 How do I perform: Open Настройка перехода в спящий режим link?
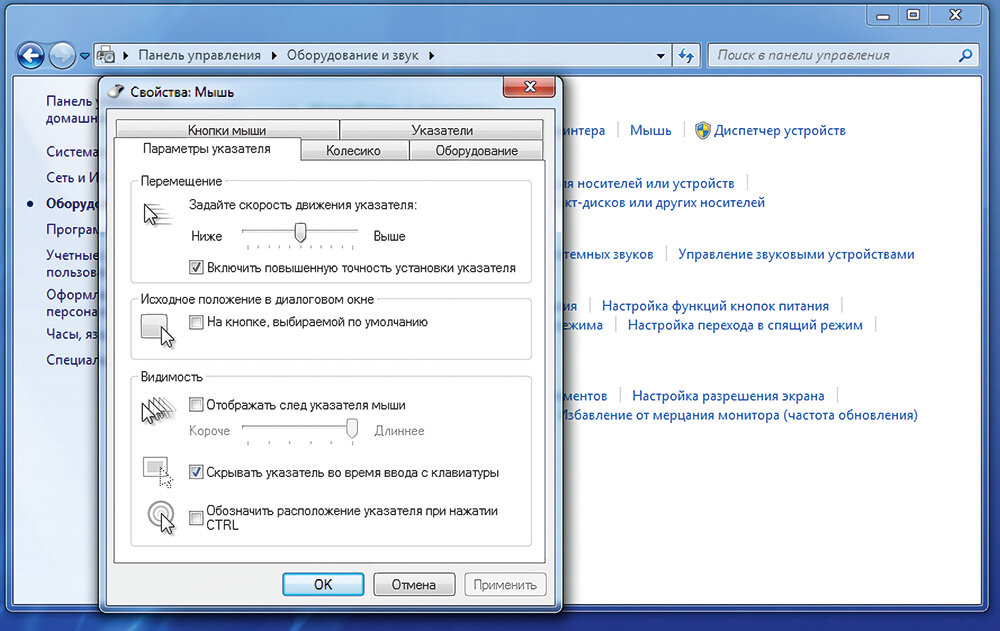(x=745, y=325)
